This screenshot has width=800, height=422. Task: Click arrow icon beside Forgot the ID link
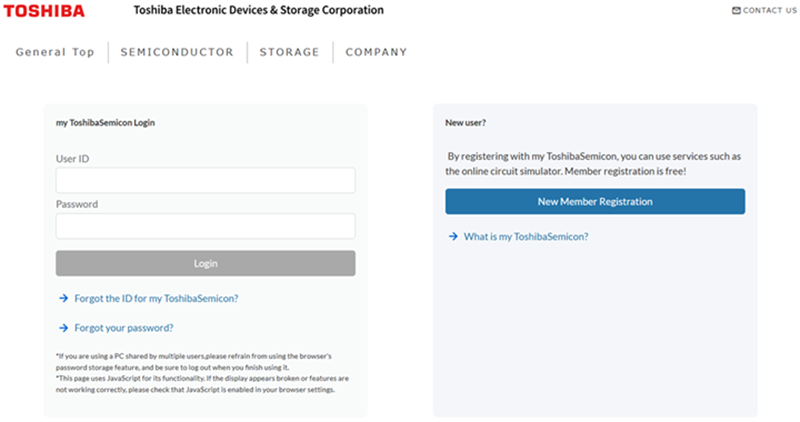click(63, 298)
